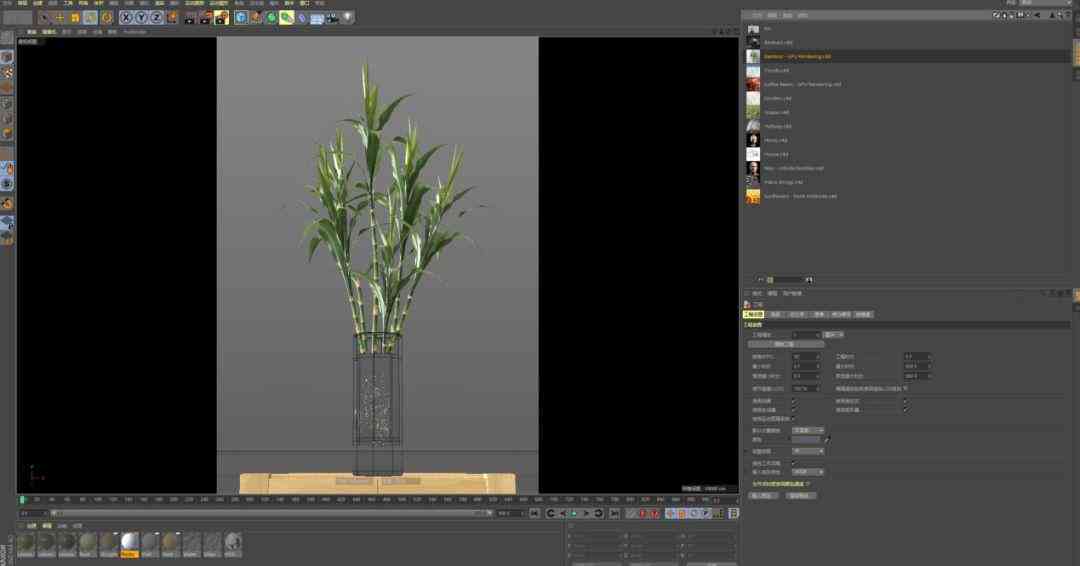Click the magnet snap icon in left palette
1080x566 pixels.
click(7, 203)
